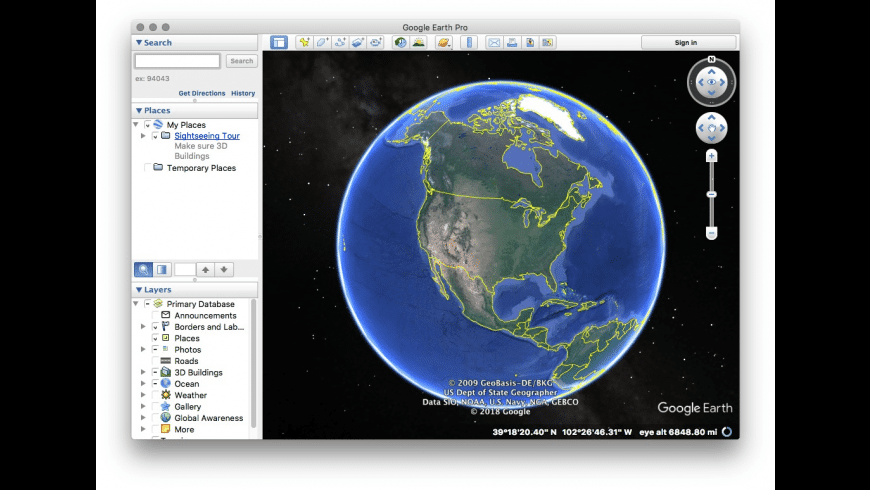Click the Layers panel vertical scrollbar
870x490 pixels.
(x=254, y=363)
